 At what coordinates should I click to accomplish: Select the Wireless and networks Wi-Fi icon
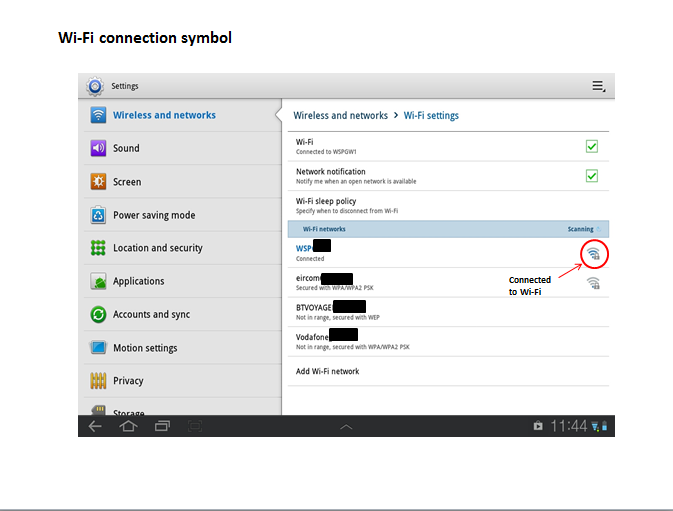[x=98, y=115]
